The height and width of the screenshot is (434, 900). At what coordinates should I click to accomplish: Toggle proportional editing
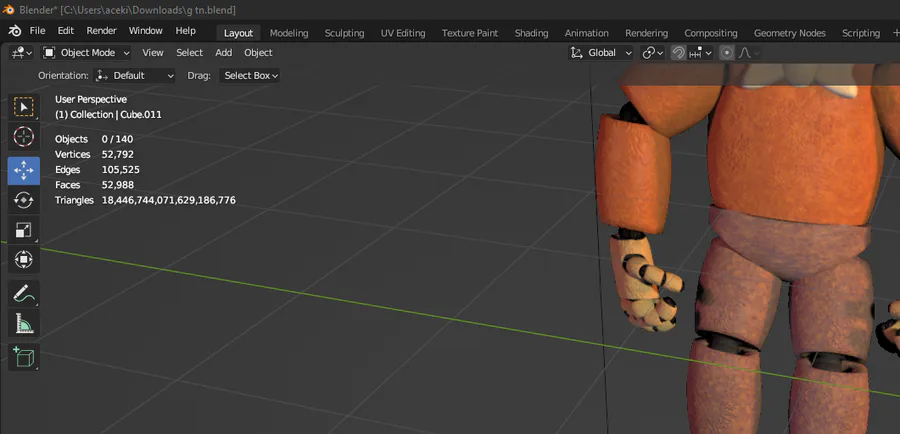tap(727, 53)
